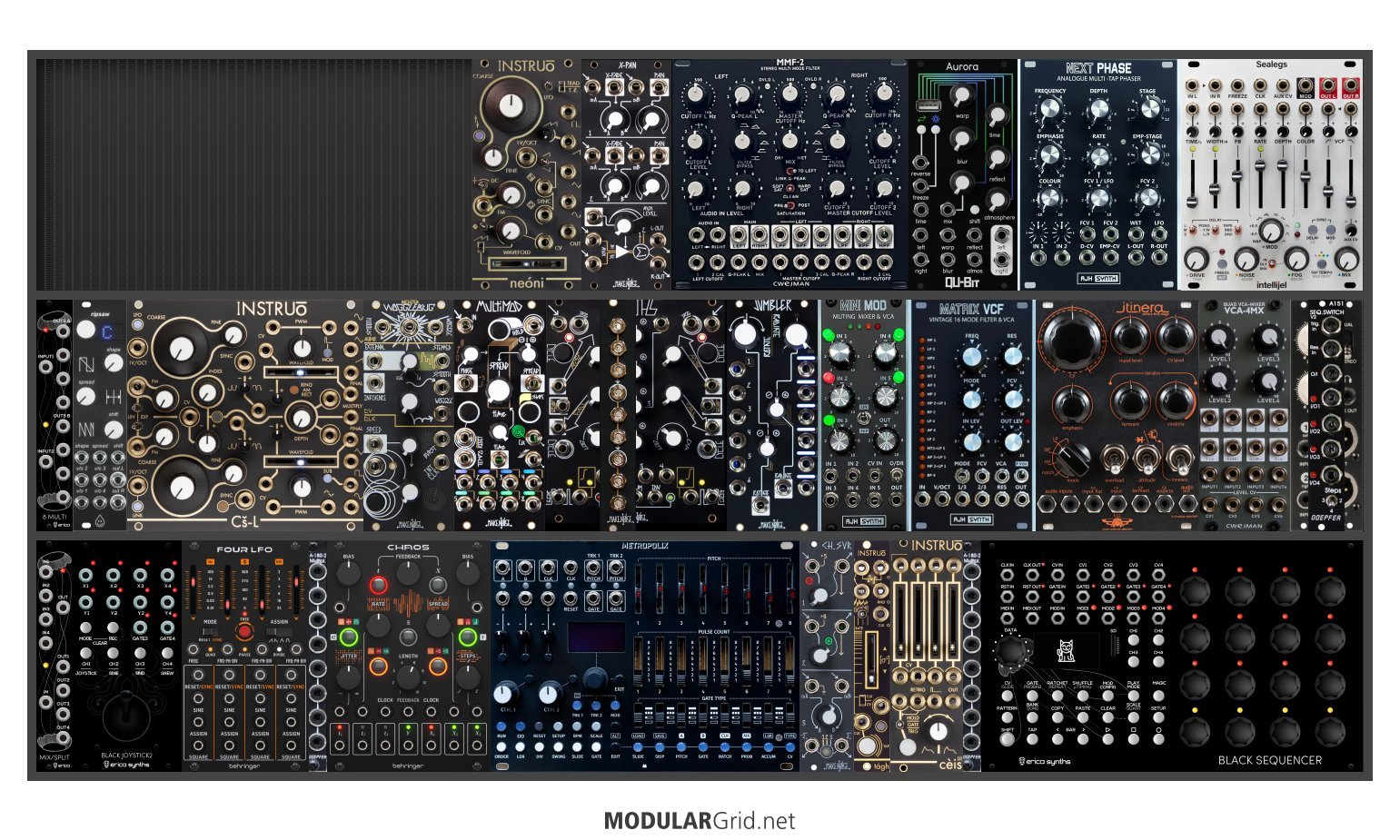Click red-ringed RATE knob on Chaos module
Viewport: 1400px width, 840px height.
(379, 585)
